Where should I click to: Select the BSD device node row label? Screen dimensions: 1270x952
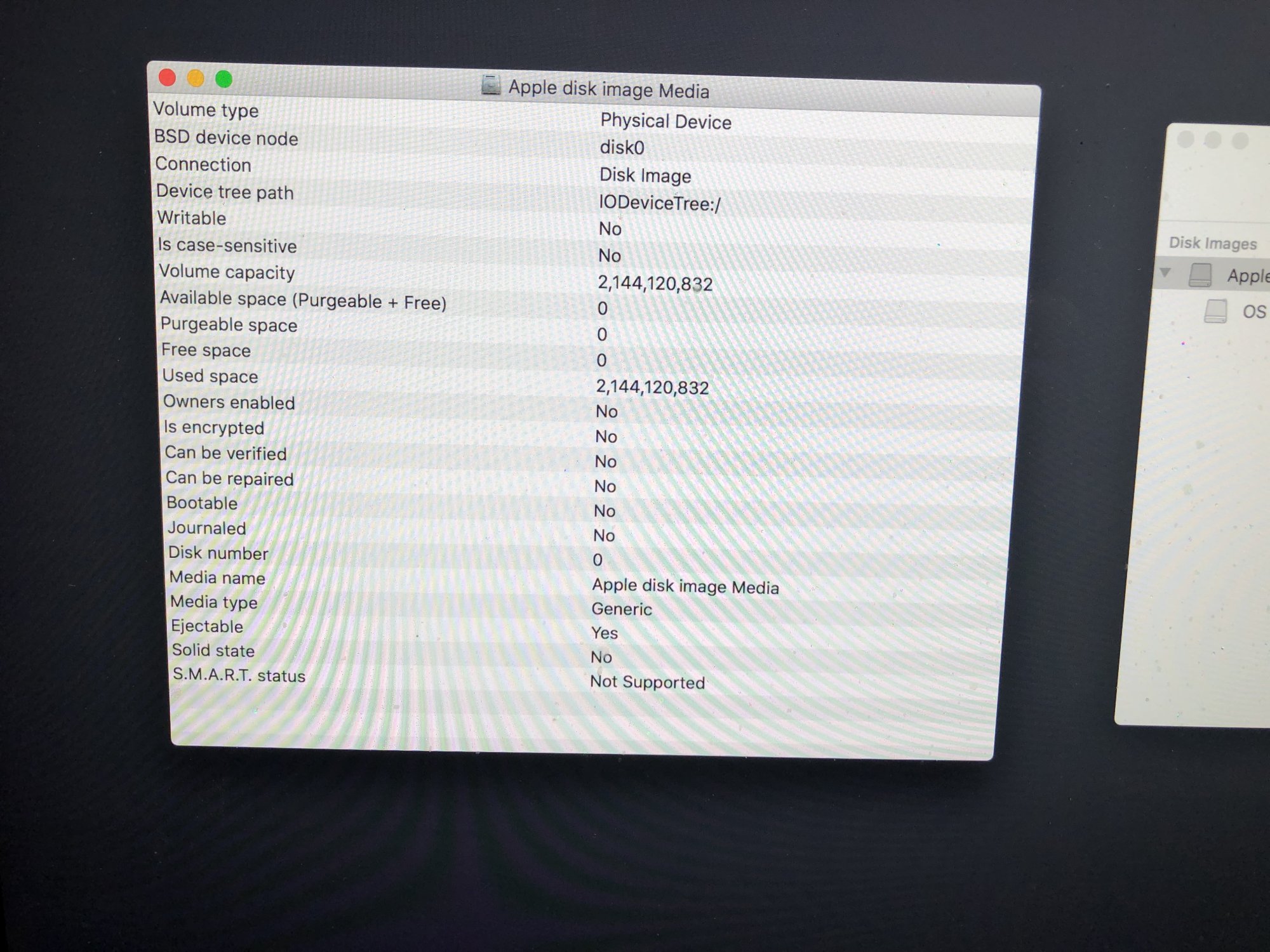[226, 138]
